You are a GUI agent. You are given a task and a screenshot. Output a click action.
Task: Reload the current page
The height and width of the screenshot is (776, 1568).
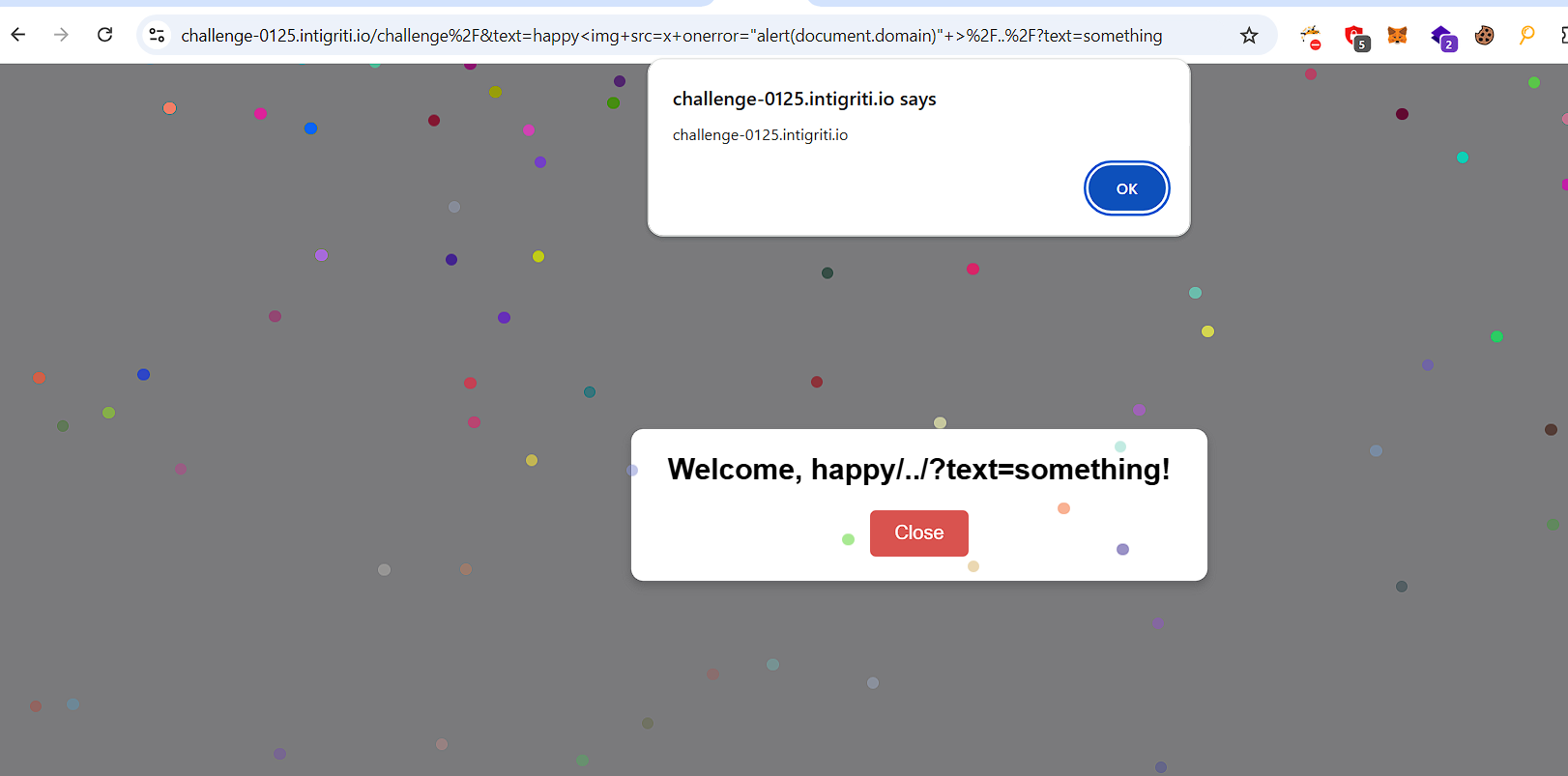coord(105,36)
